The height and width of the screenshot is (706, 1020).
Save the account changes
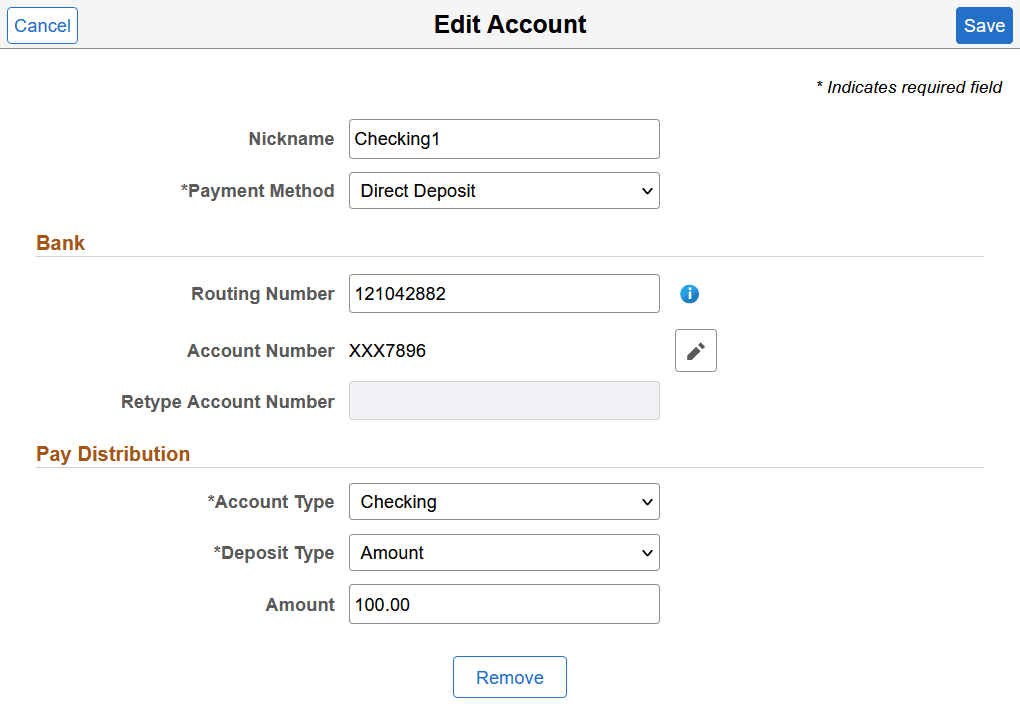click(x=984, y=26)
